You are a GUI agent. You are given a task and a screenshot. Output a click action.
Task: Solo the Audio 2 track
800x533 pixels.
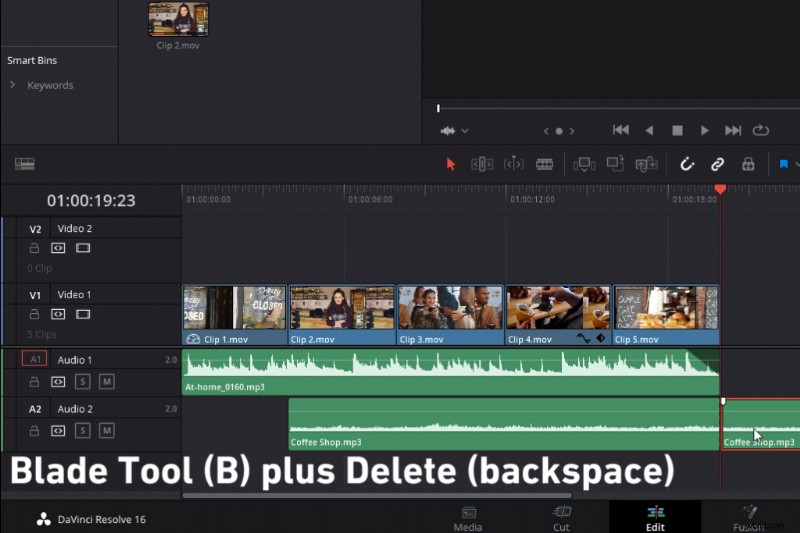point(83,431)
